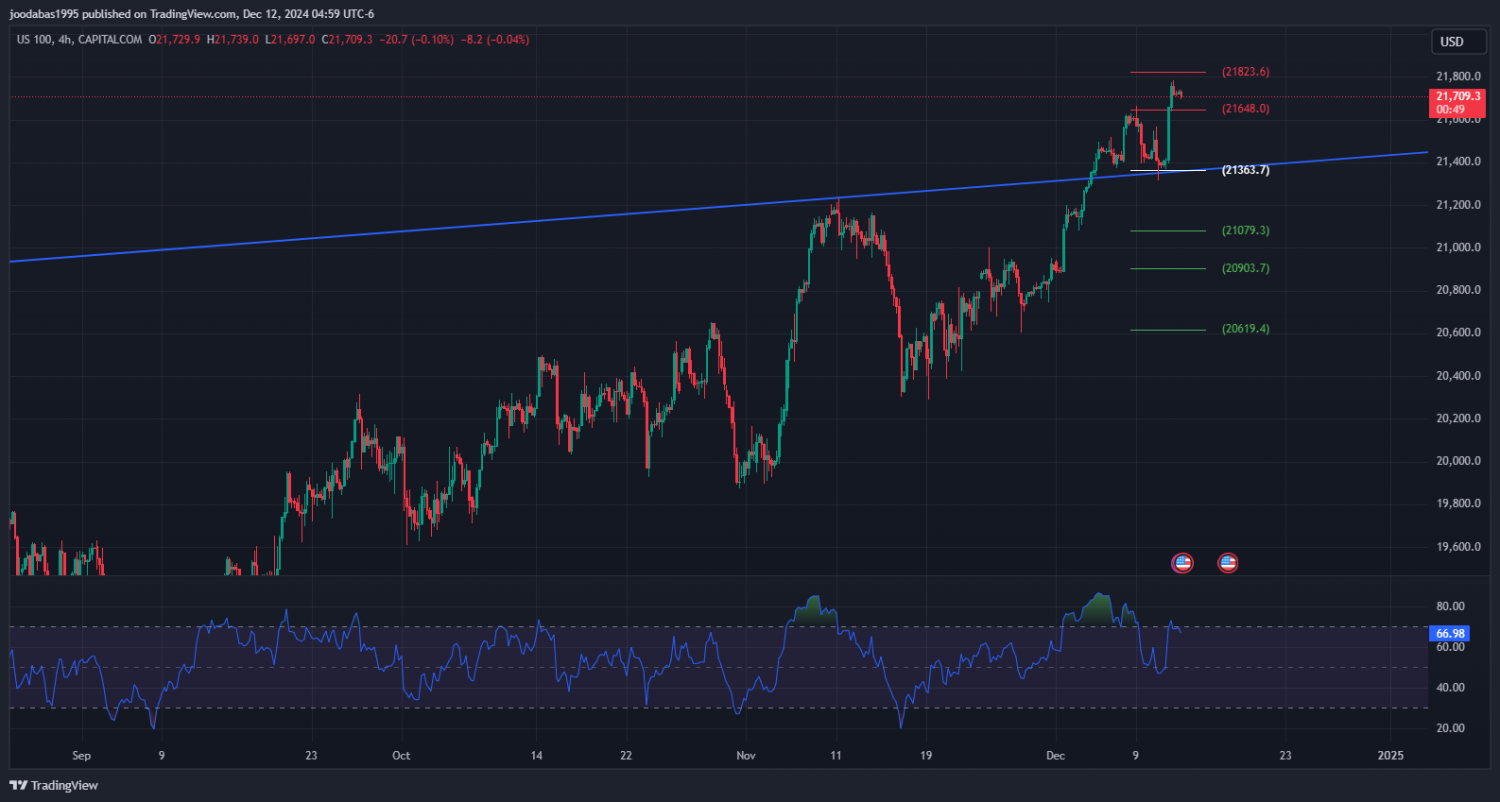1500x802 pixels.
Task: Select the red 21823.6 resistance label
Action: point(1245,72)
